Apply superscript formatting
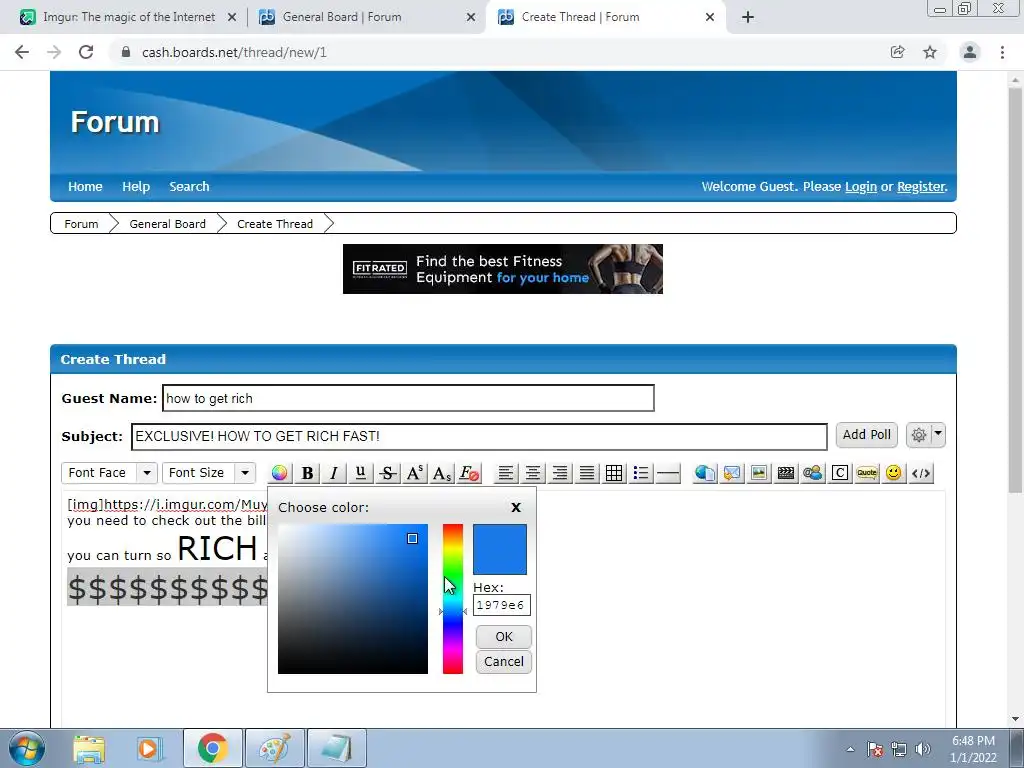This screenshot has height=768, width=1024. pyautogui.click(x=415, y=473)
